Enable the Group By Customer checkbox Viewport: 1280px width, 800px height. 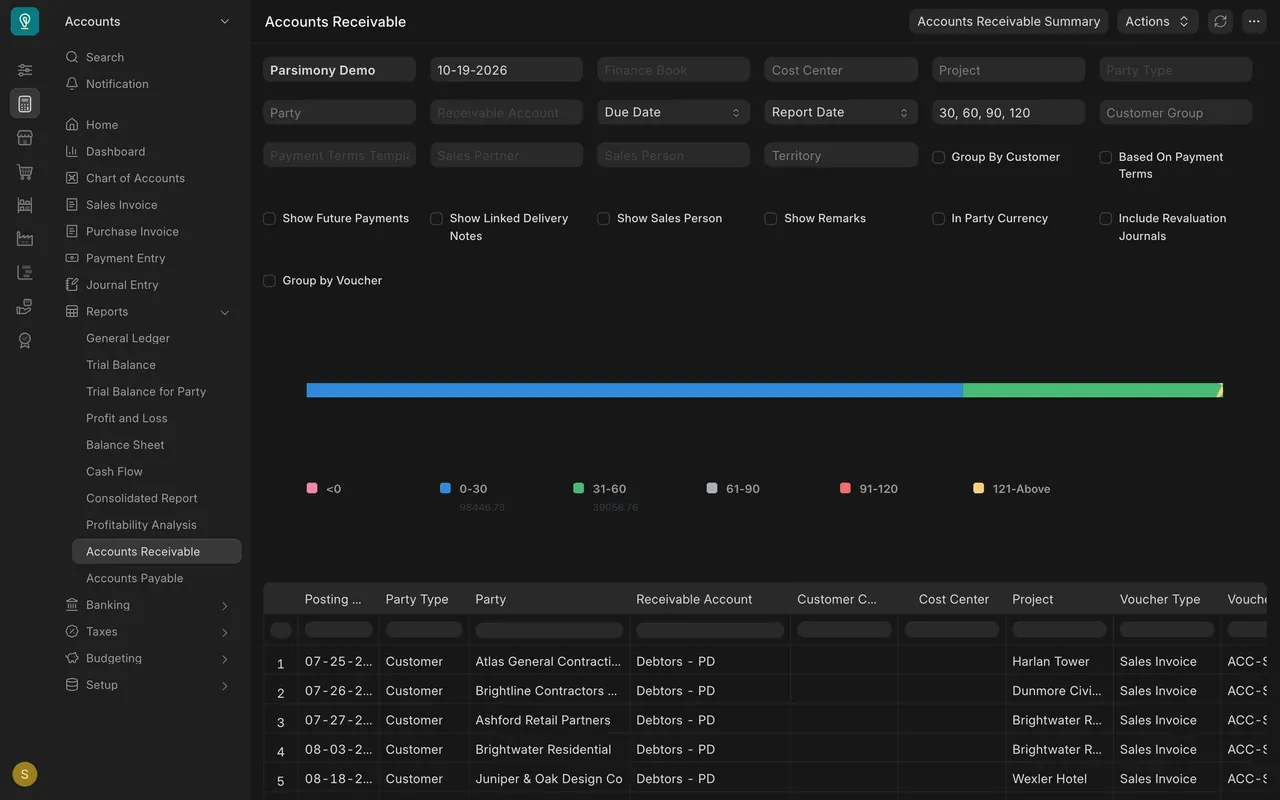pos(938,157)
